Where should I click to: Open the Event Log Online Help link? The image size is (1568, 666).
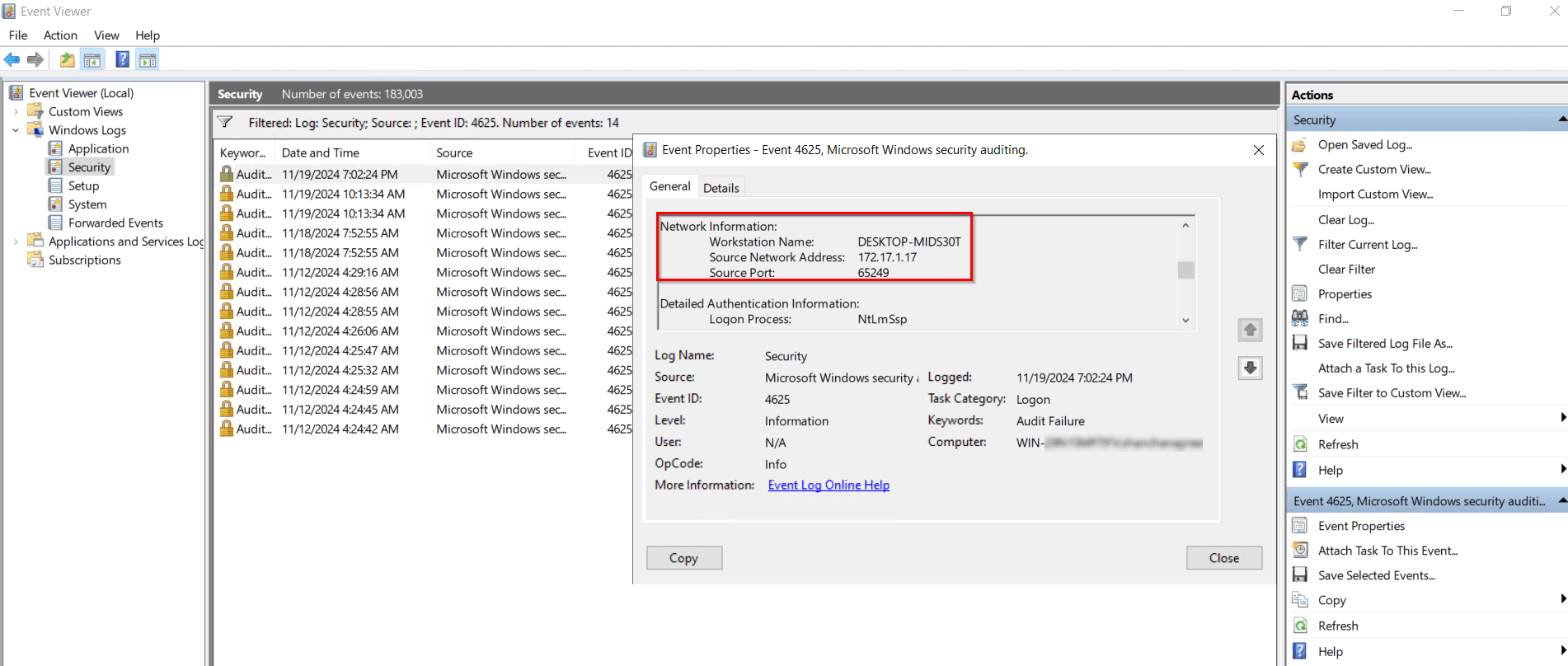click(x=829, y=485)
